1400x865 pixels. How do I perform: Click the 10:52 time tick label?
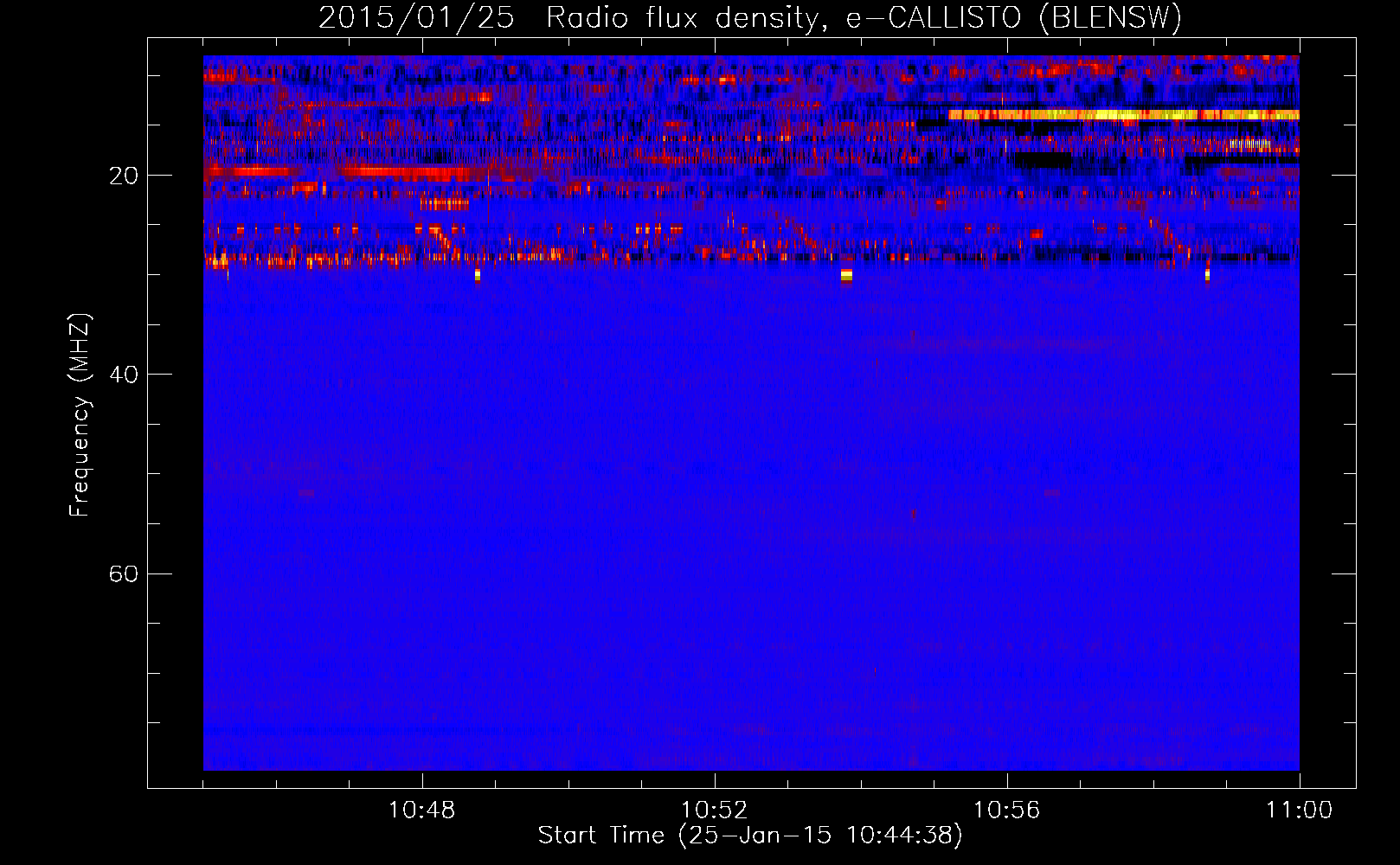point(715,811)
